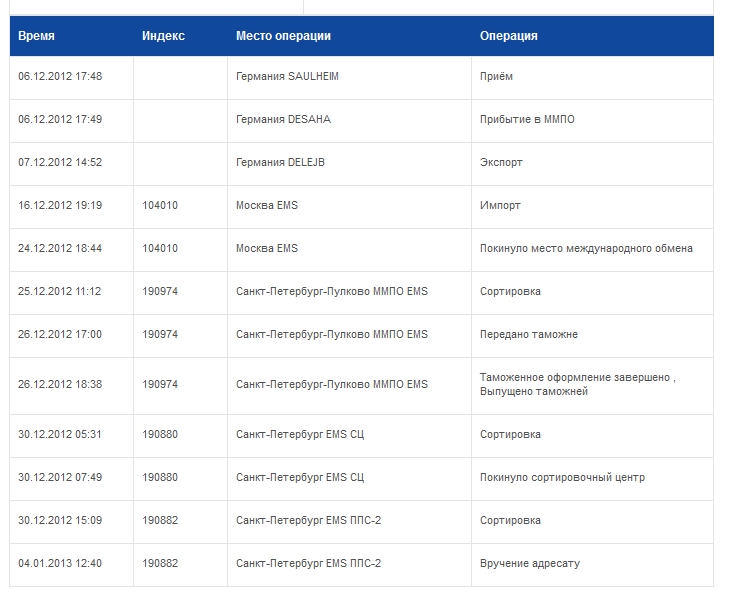Click the Индекс column header
This screenshot has width=740, height=594.
163,36
